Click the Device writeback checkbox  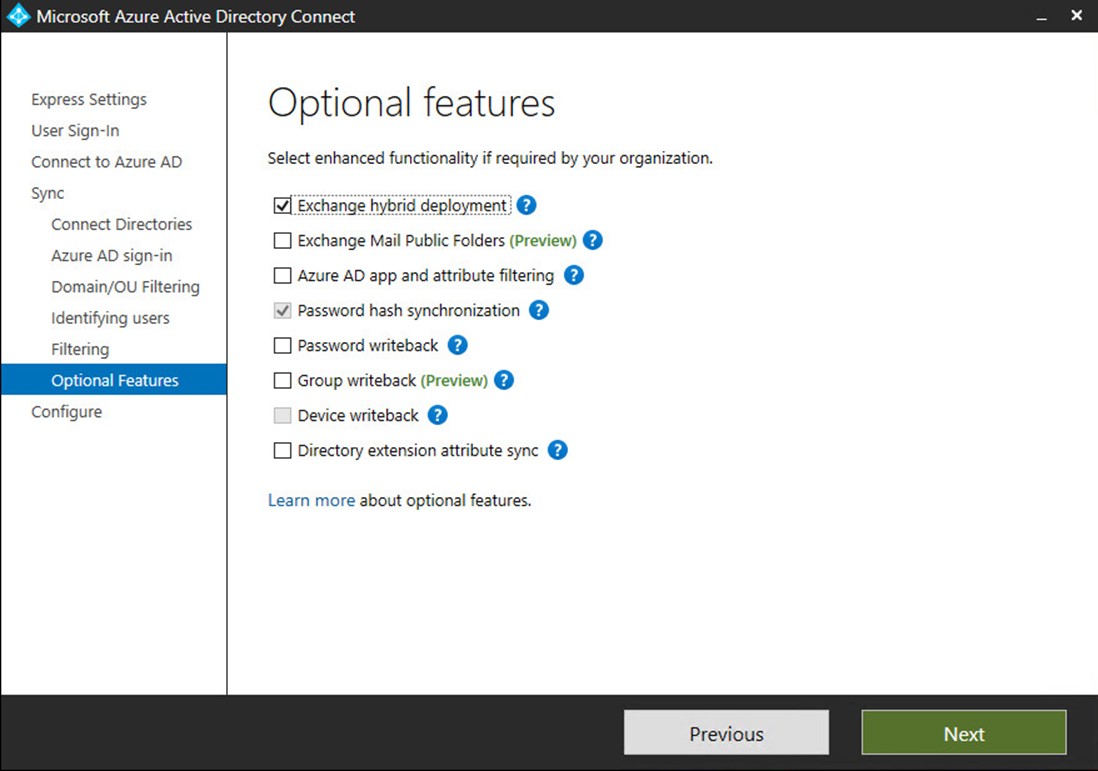[x=282, y=415]
